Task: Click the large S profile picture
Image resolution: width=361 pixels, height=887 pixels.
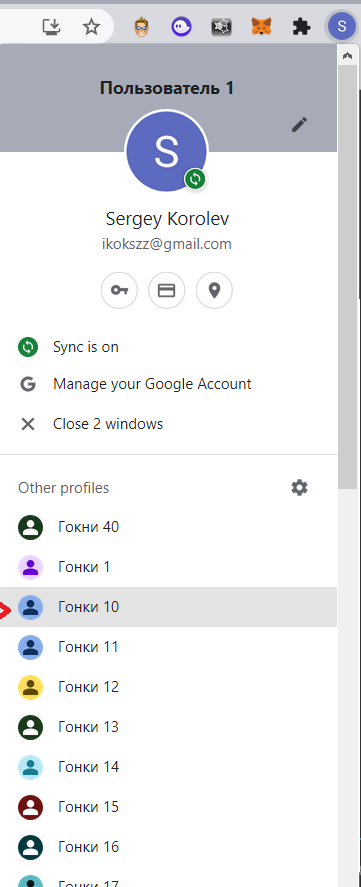Action: (x=166, y=151)
